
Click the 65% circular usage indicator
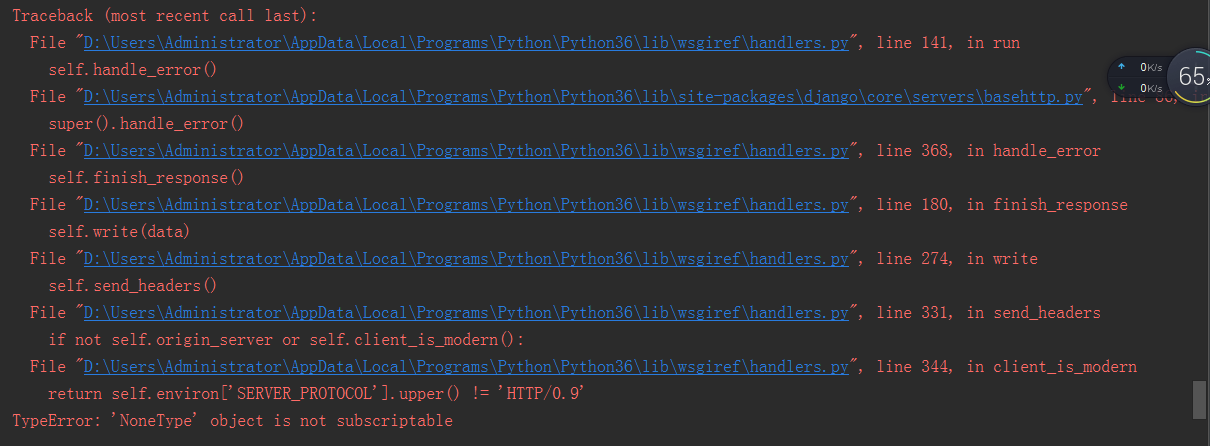pos(1190,77)
